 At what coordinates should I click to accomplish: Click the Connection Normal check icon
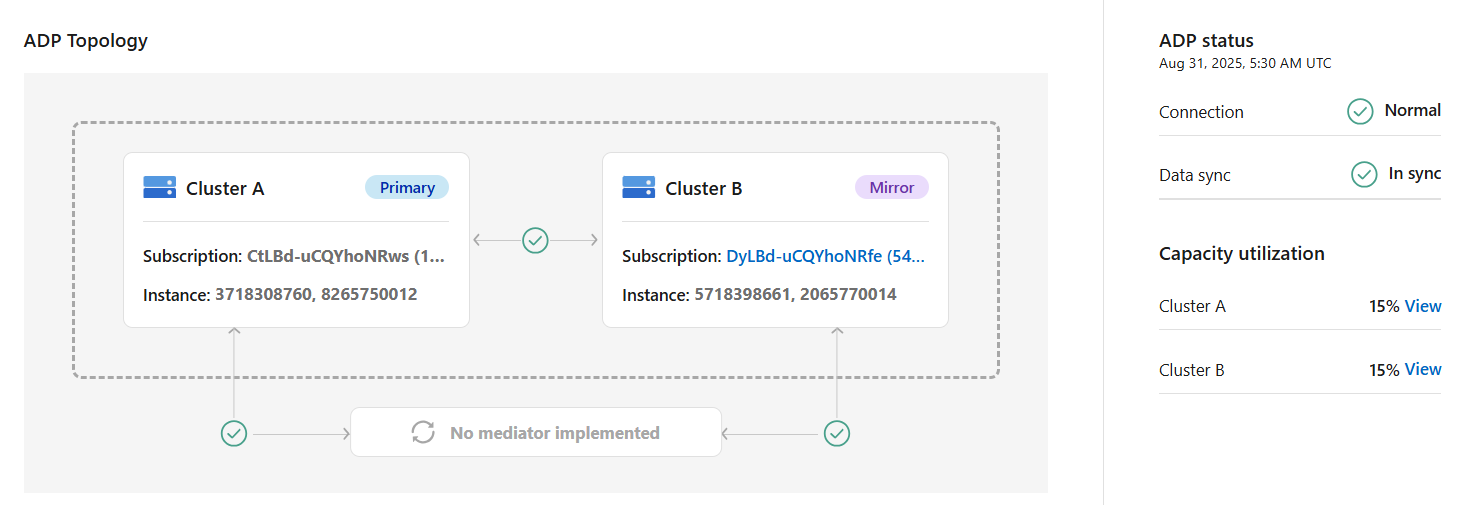(1360, 111)
